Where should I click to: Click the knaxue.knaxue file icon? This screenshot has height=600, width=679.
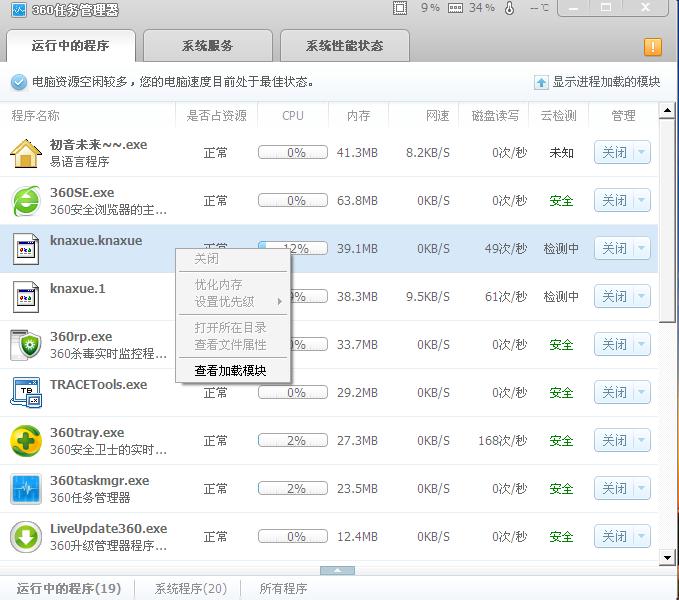pos(26,249)
